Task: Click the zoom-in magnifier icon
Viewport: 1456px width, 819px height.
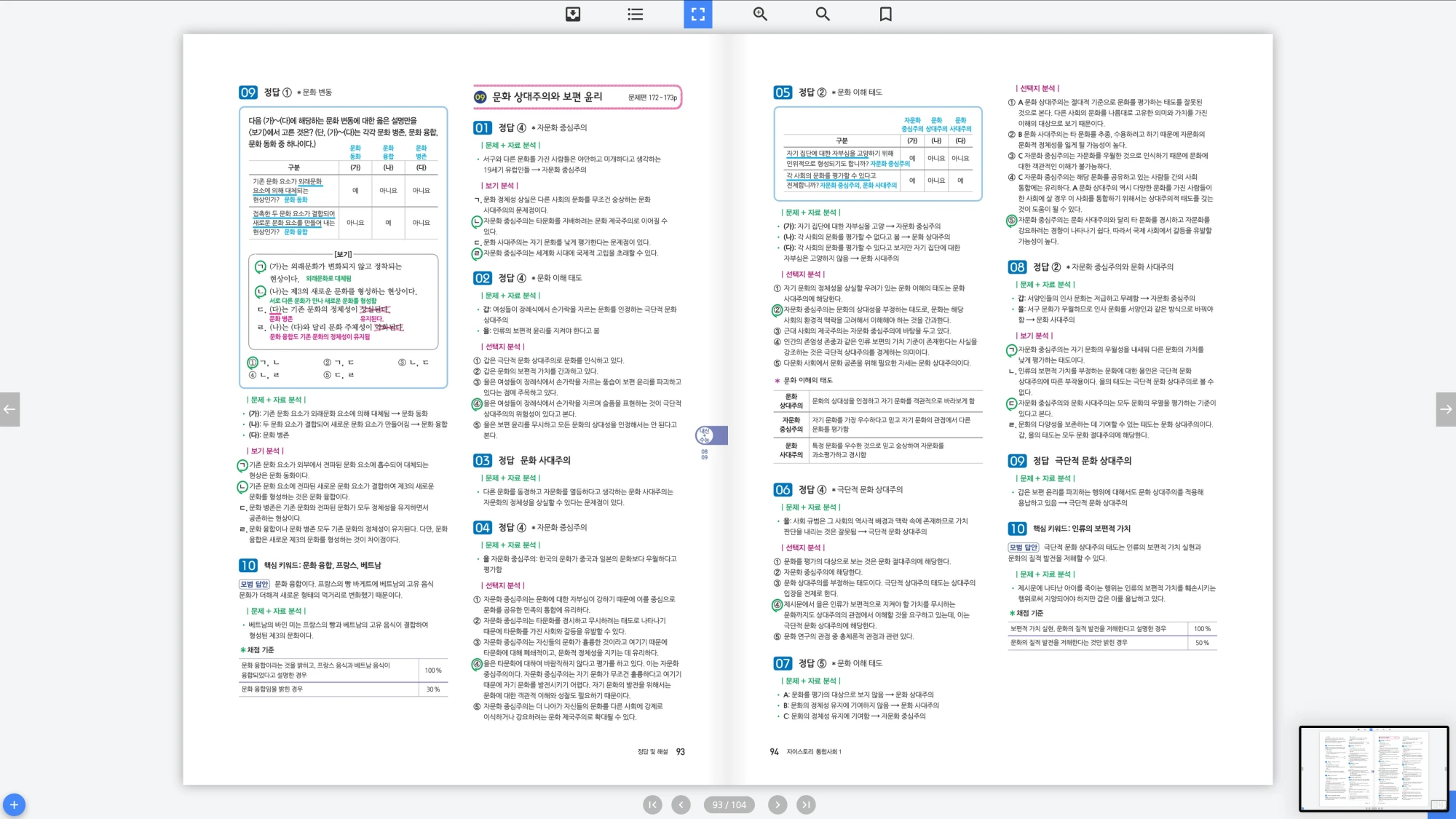Action: 760,14
